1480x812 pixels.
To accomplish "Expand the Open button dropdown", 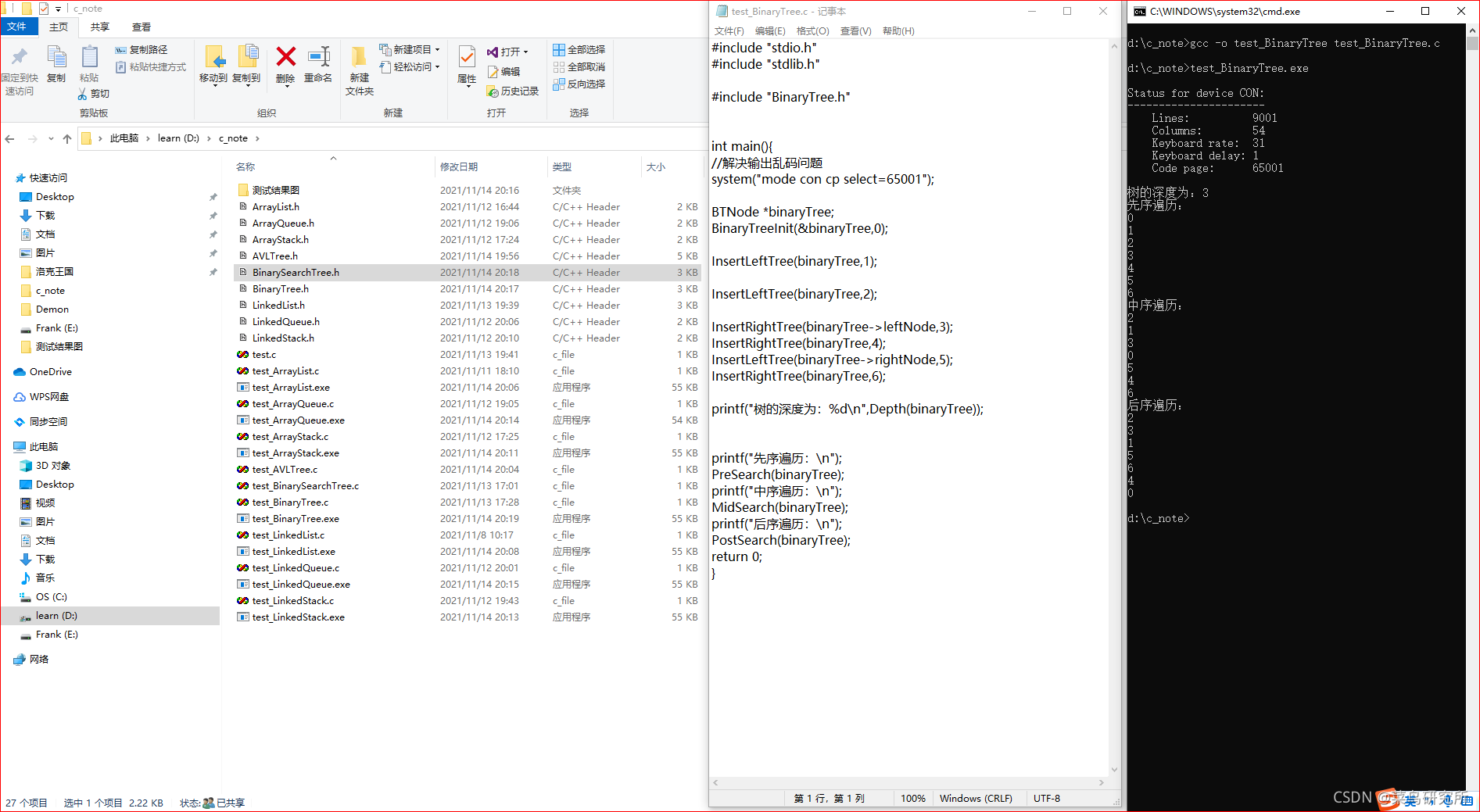I will (x=526, y=52).
